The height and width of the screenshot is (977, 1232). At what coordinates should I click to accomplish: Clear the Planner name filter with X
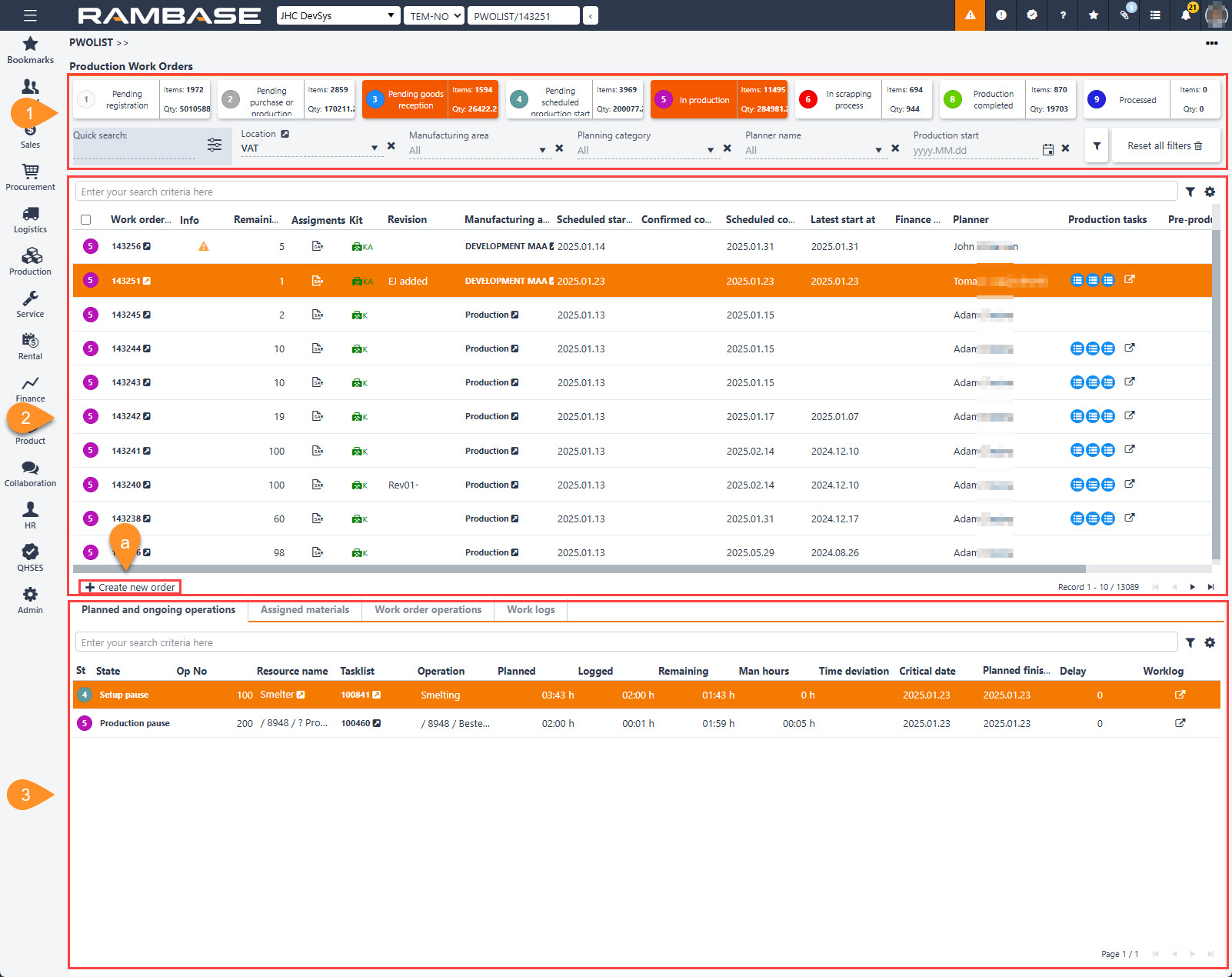895,148
